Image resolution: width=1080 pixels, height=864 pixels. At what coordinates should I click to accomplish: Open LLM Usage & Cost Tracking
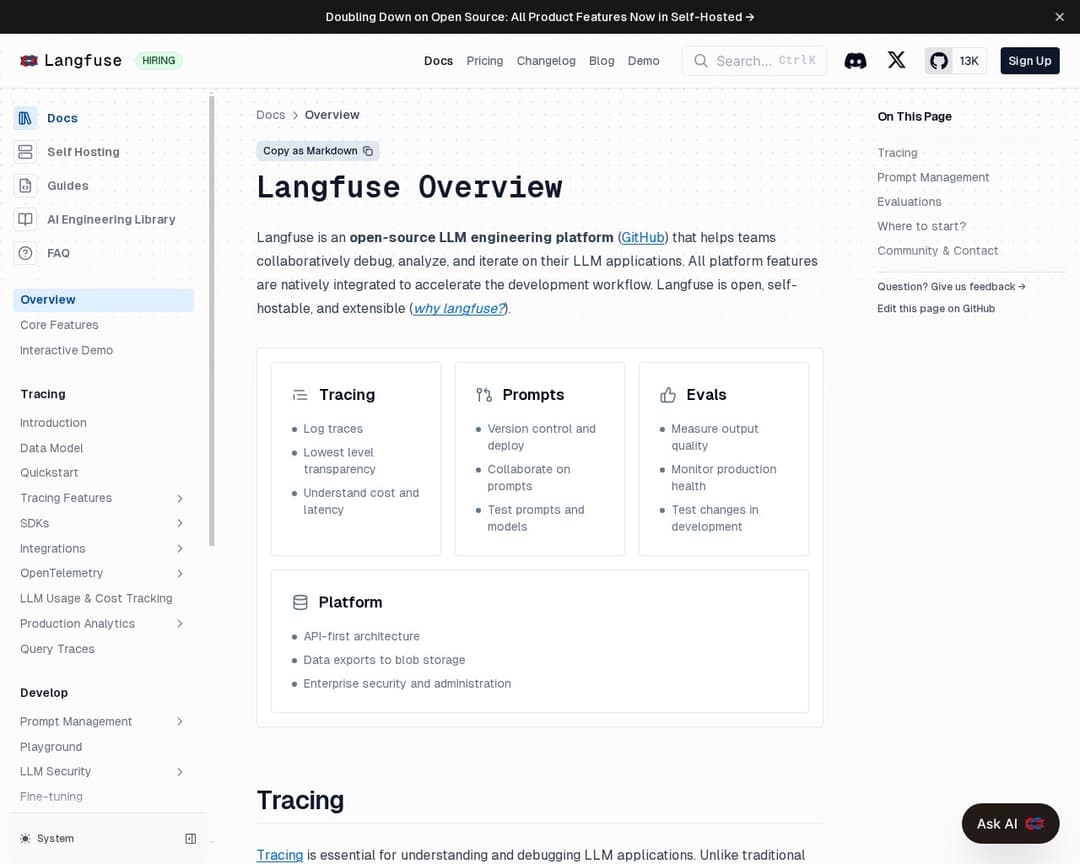point(96,599)
